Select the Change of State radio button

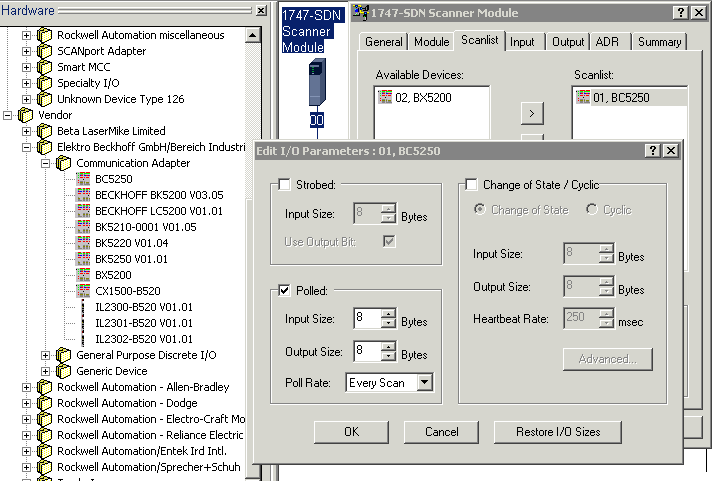pos(480,209)
